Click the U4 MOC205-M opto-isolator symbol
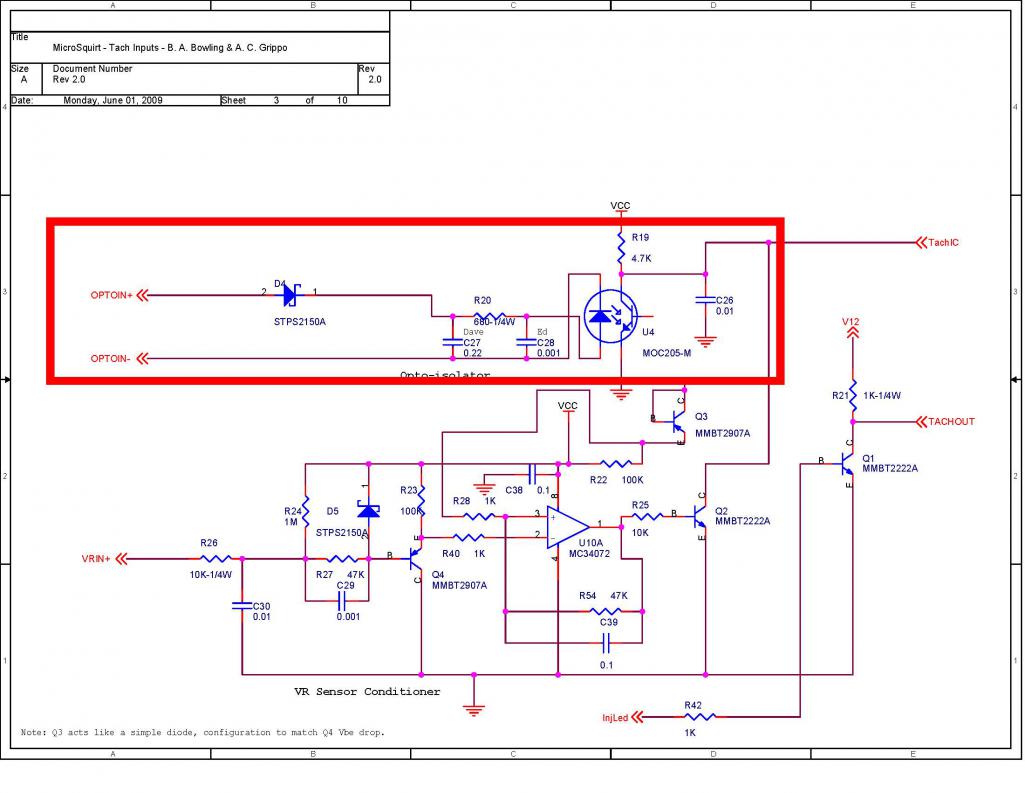This screenshot has height=793, width=1025. [610, 316]
